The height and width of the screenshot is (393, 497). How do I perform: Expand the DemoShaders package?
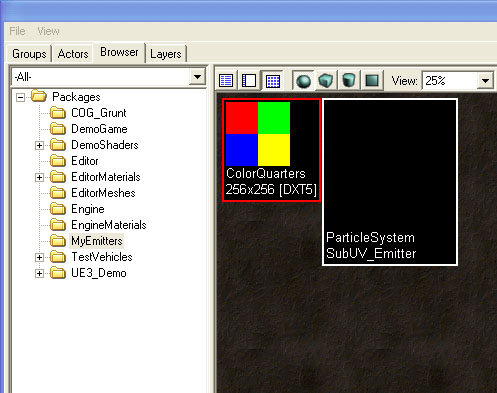(39, 145)
